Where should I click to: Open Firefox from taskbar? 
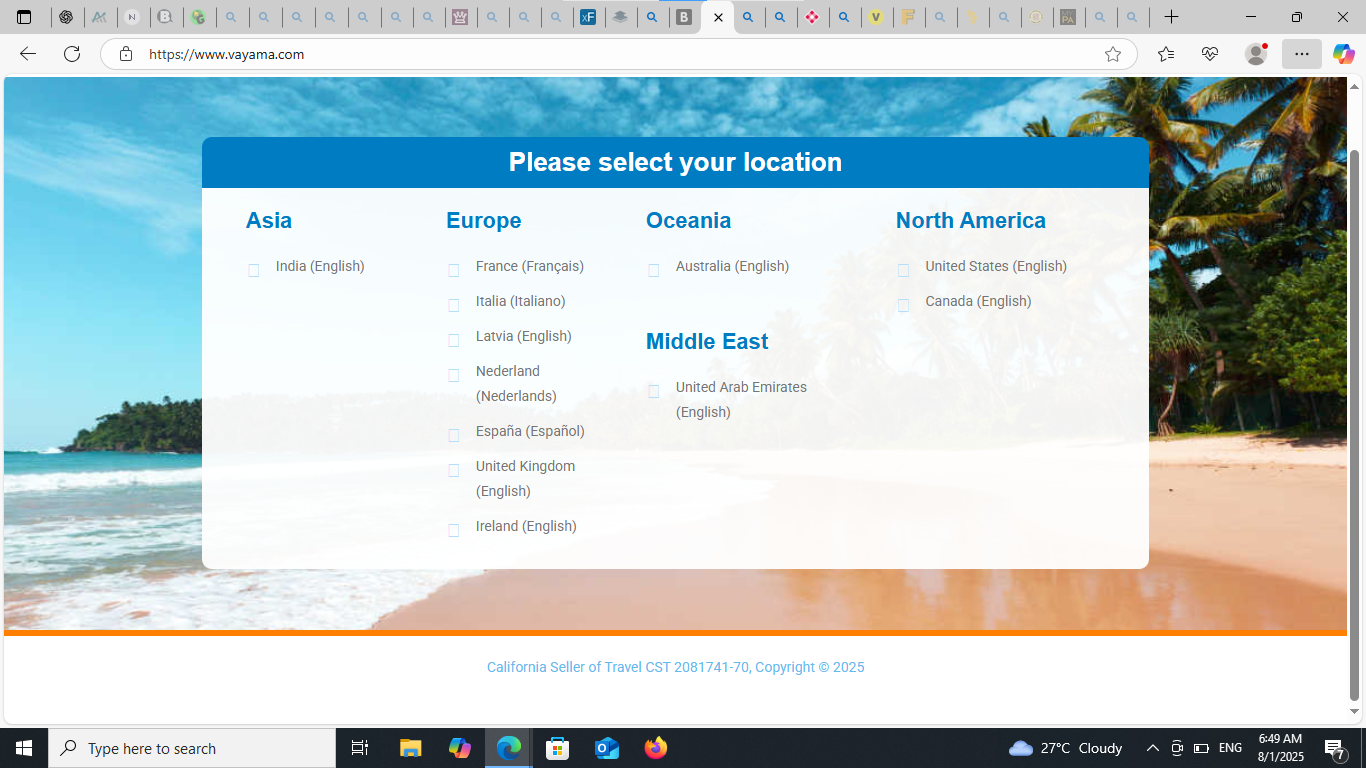[x=655, y=748]
